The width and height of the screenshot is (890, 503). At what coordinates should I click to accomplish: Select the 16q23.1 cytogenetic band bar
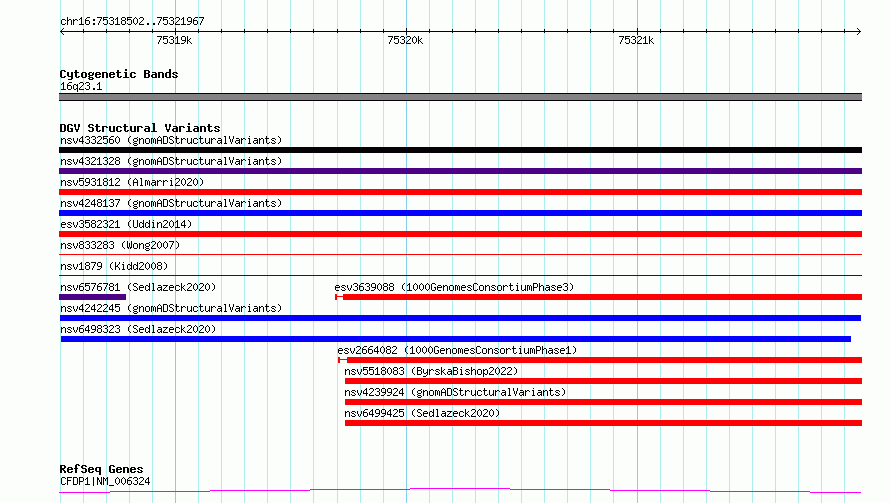point(460,97)
